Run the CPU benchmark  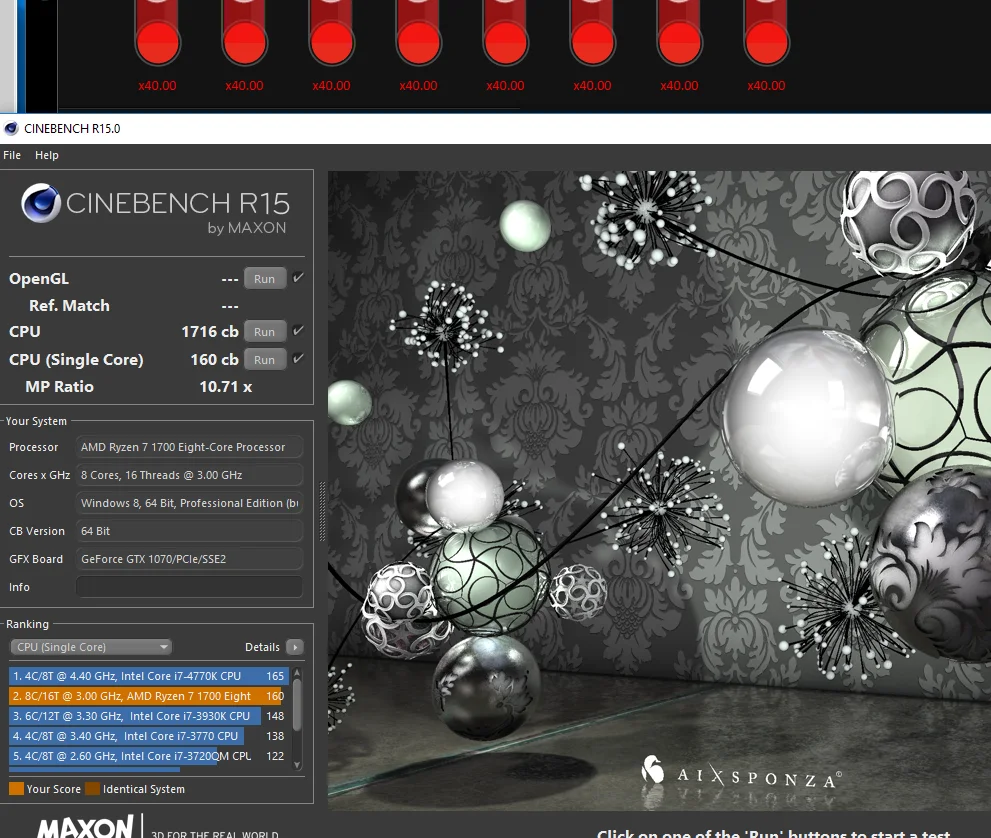[264, 332]
